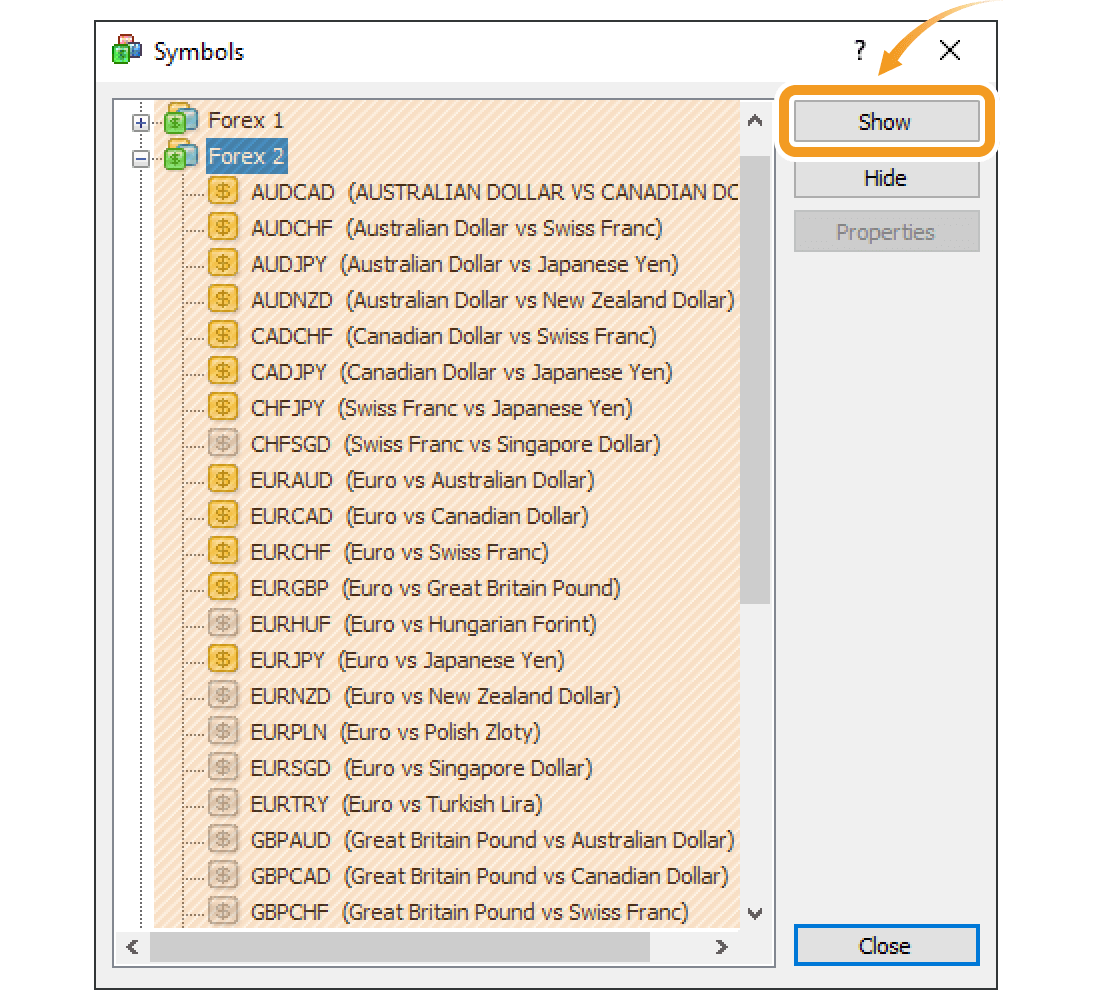The height and width of the screenshot is (990, 1100).
Task: Select the Forex 2 tree label
Action: pyautogui.click(x=246, y=156)
